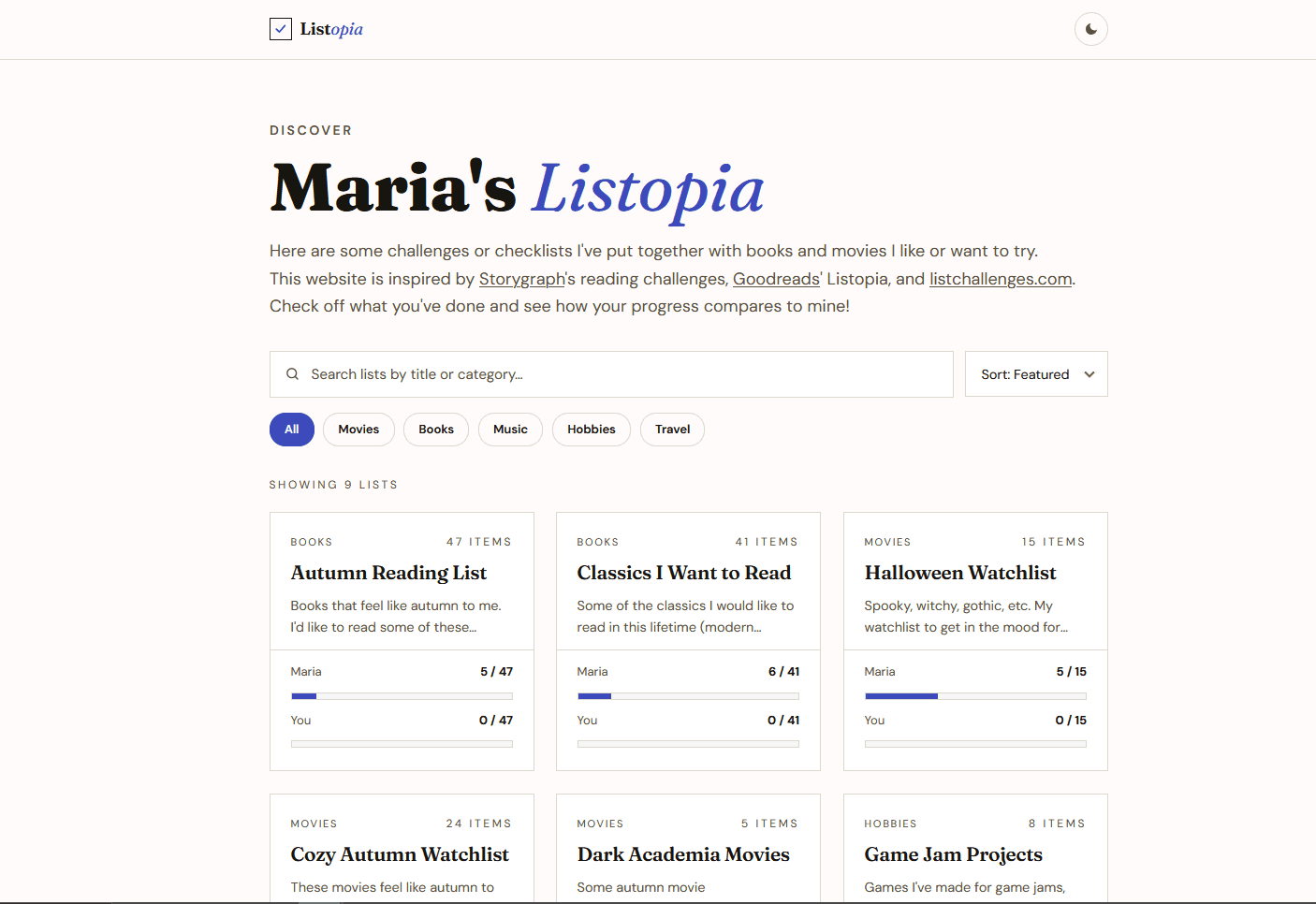The image size is (1316, 904).
Task: Click the BOOKS label on Autumn Reading List card
Action: pos(312,542)
